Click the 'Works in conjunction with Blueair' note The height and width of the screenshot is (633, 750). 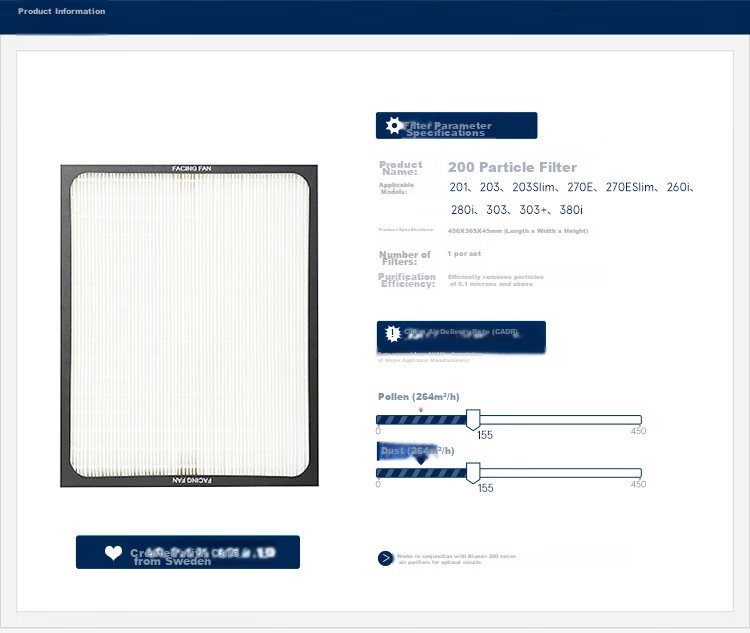(x=456, y=559)
